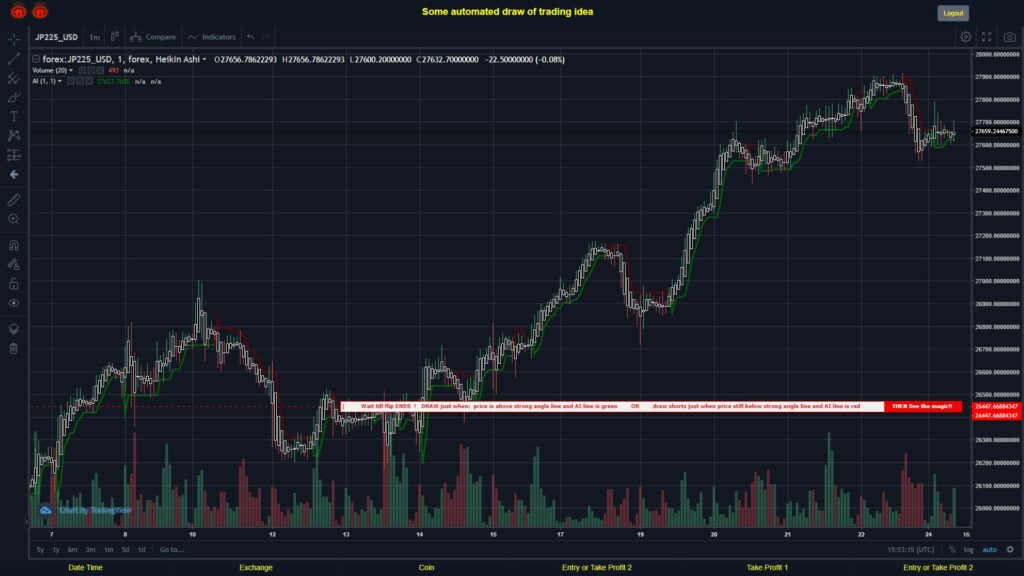Select the 1y time range
Viewport: 1024px width, 576px height.
pyautogui.click(x=56, y=550)
